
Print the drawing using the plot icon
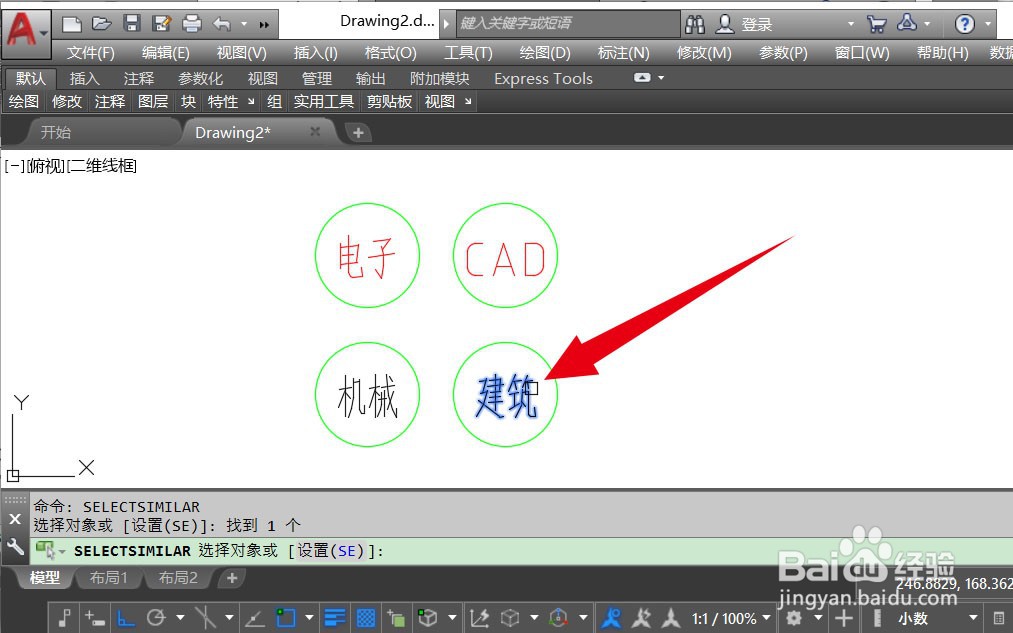tap(192, 25)
